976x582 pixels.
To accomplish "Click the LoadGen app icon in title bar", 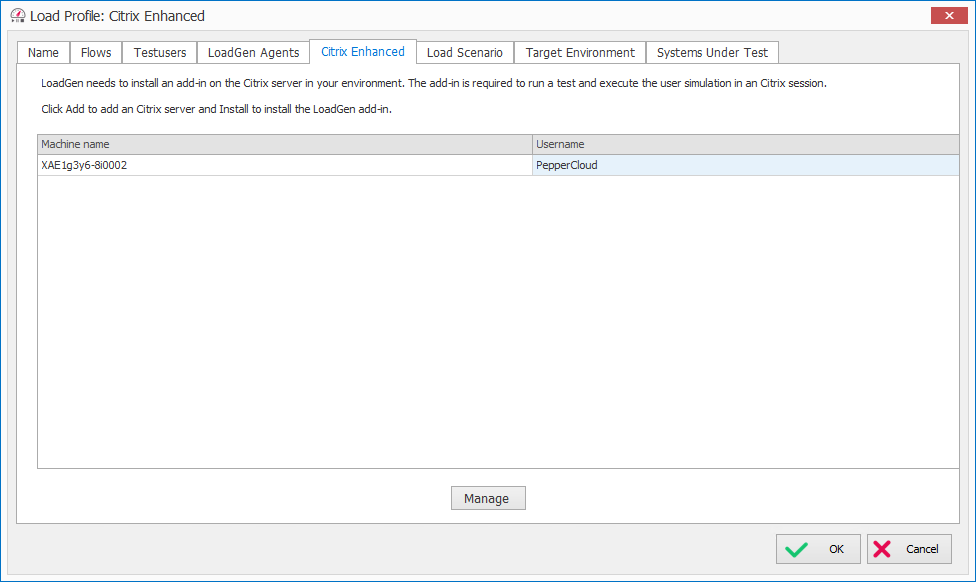I will point(17,16).
